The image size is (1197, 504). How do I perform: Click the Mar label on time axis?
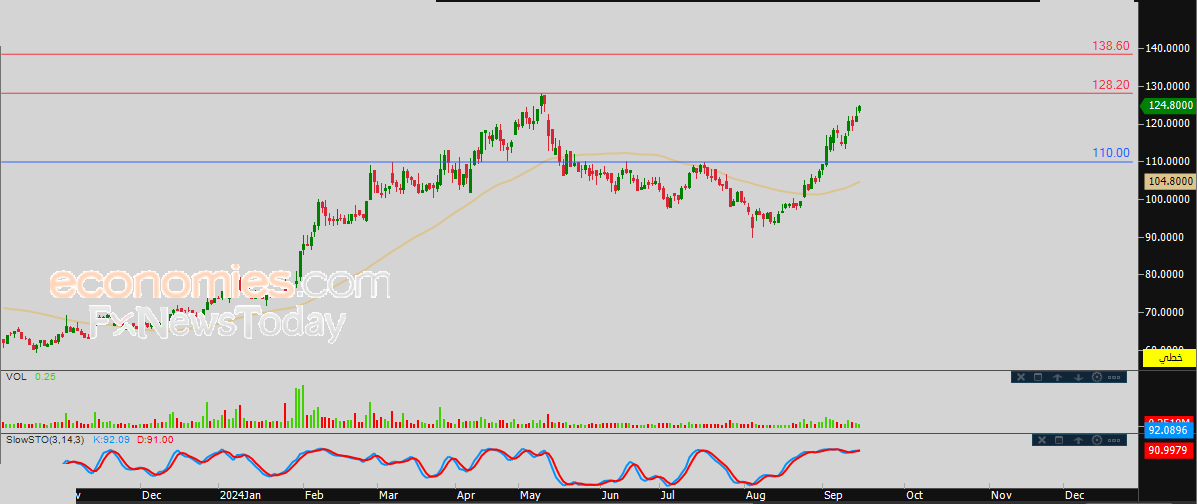[389, 495]
